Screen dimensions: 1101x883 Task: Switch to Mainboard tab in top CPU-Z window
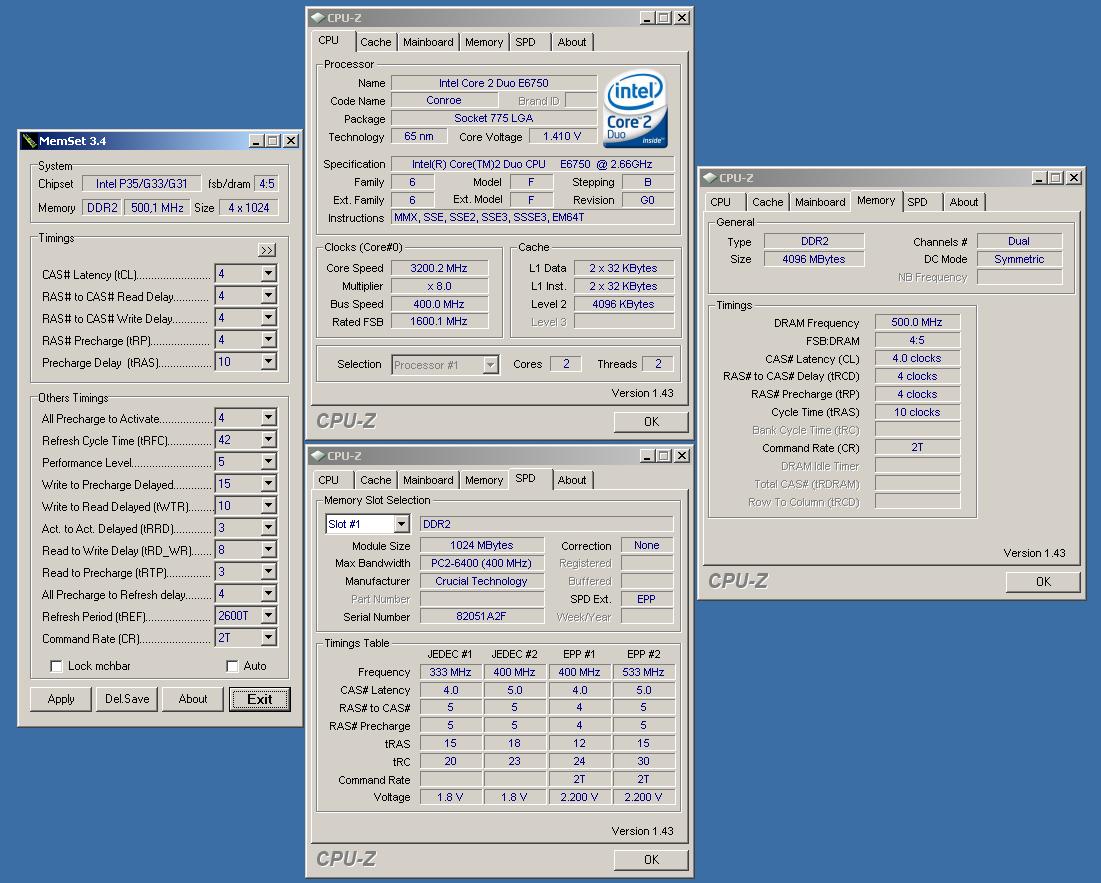pyautogui.click(x=428, y=42)
